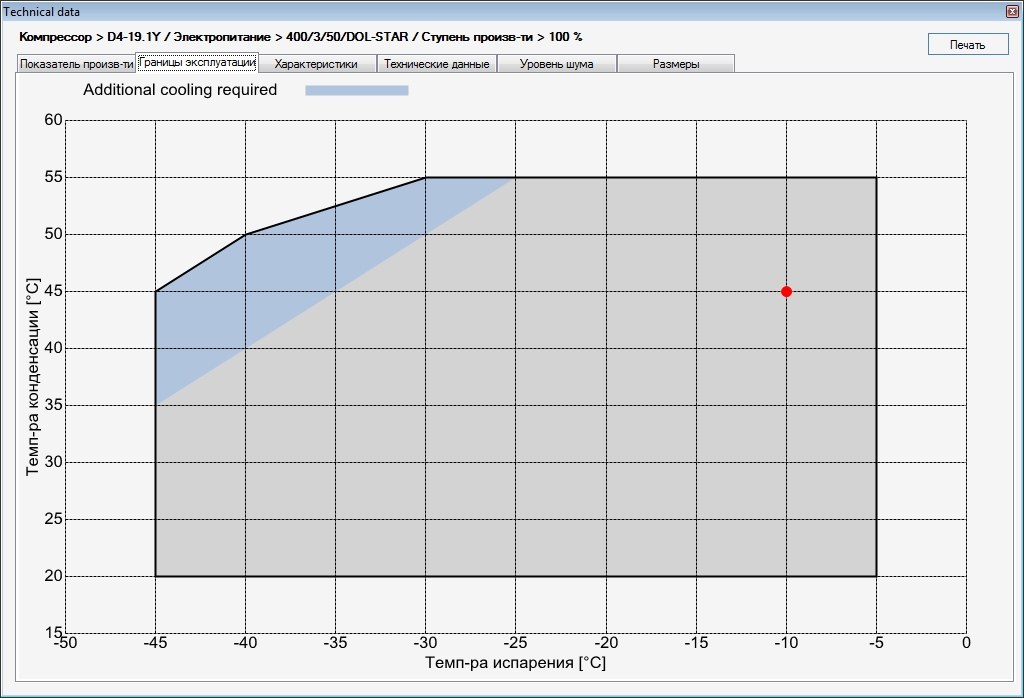Click the blue additional cooling legend swatch
The image size is (1024, 698).
(x=357, y=90)
